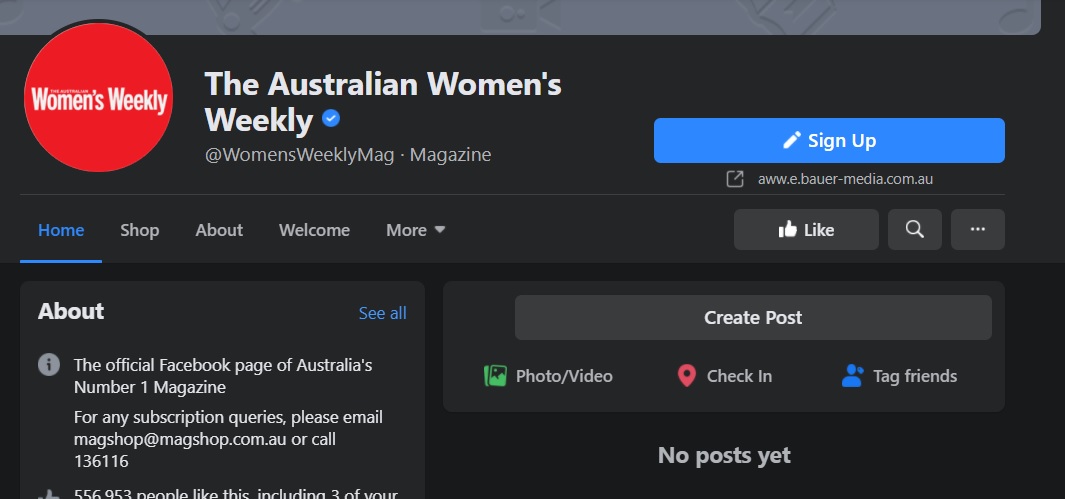The width and height of the screenshot is (1065, 499).
Task: Click the No posts yet message
Action: 724,455
